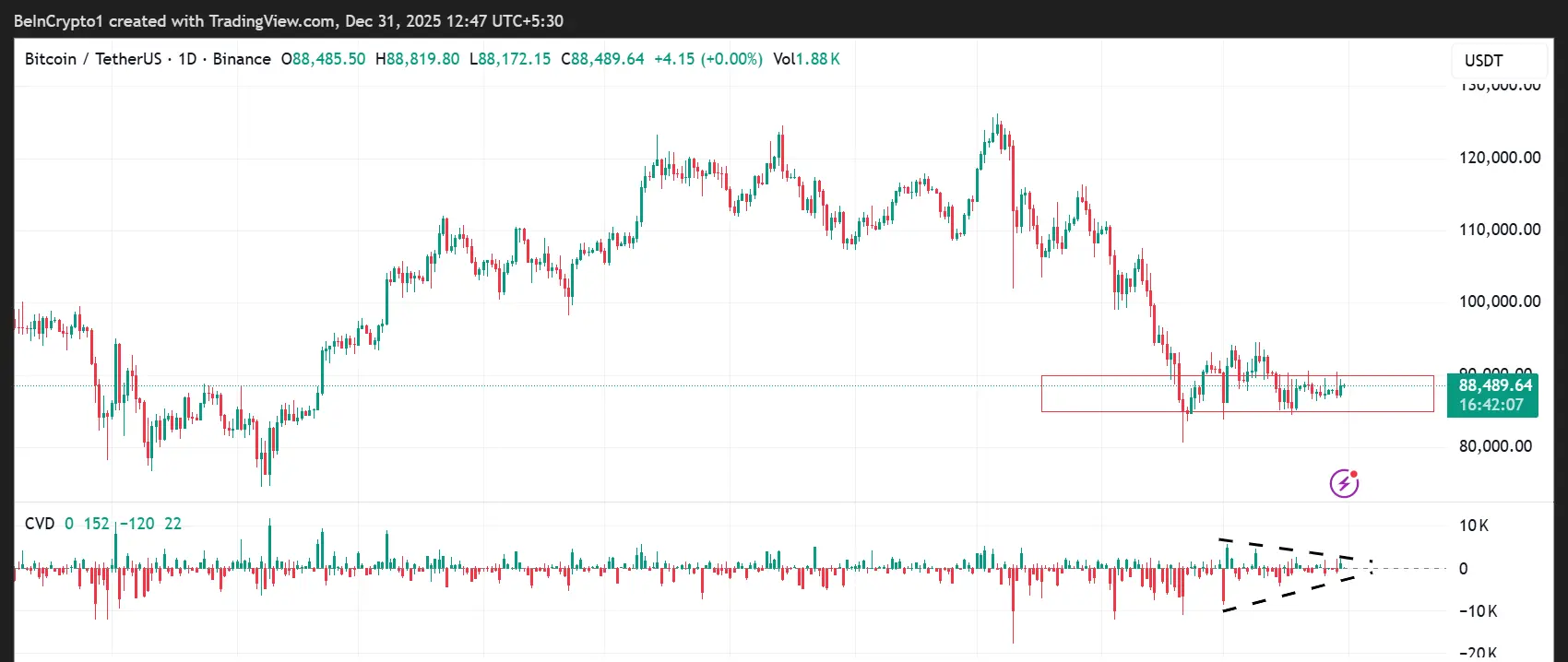The height and width of the screenshot is (662, 1568).
Task: Click the countdown timer 16:42:07
Action: pos(1493,405)
